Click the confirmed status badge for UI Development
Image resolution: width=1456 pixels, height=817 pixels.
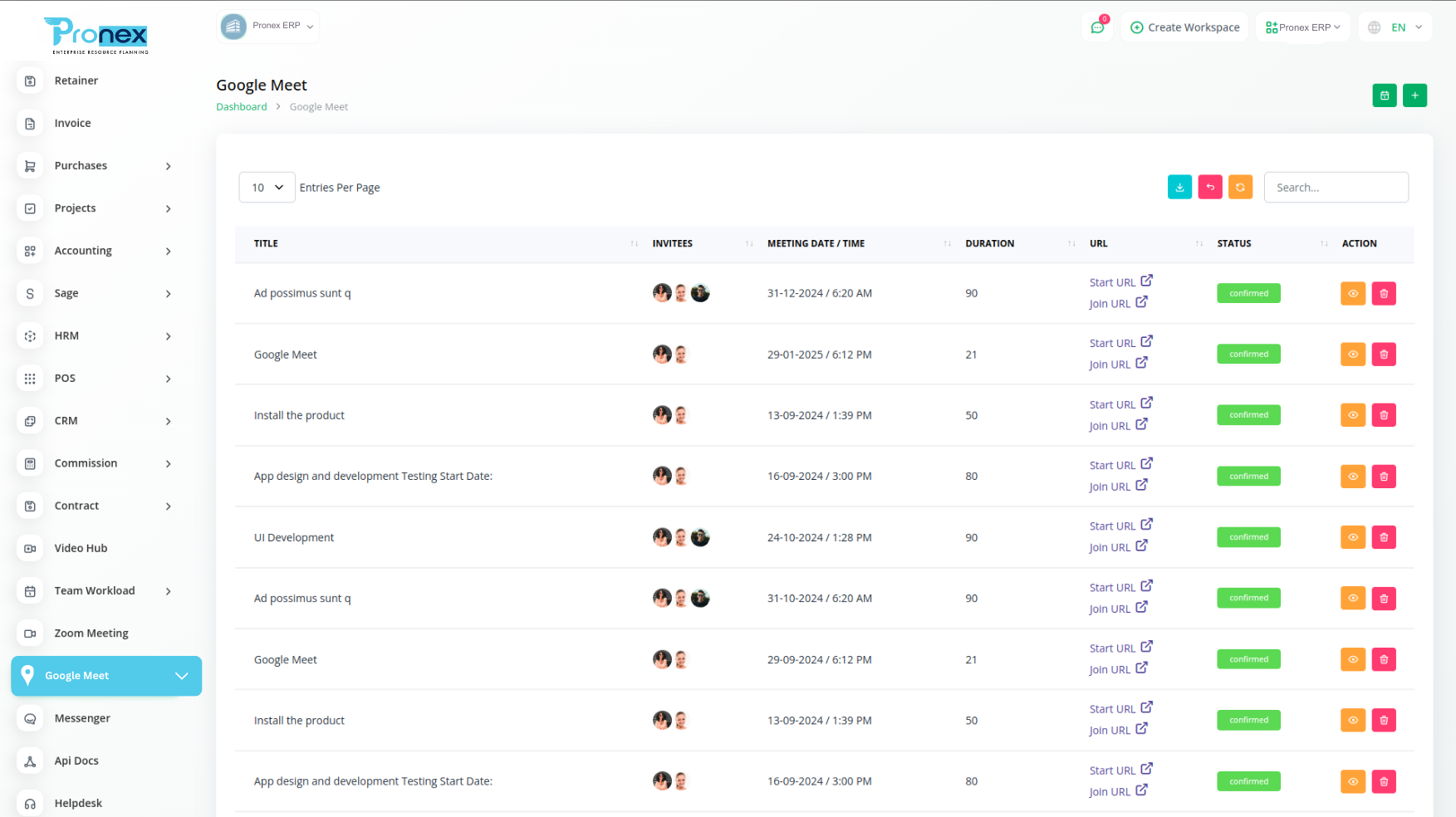coord(1248,537)
